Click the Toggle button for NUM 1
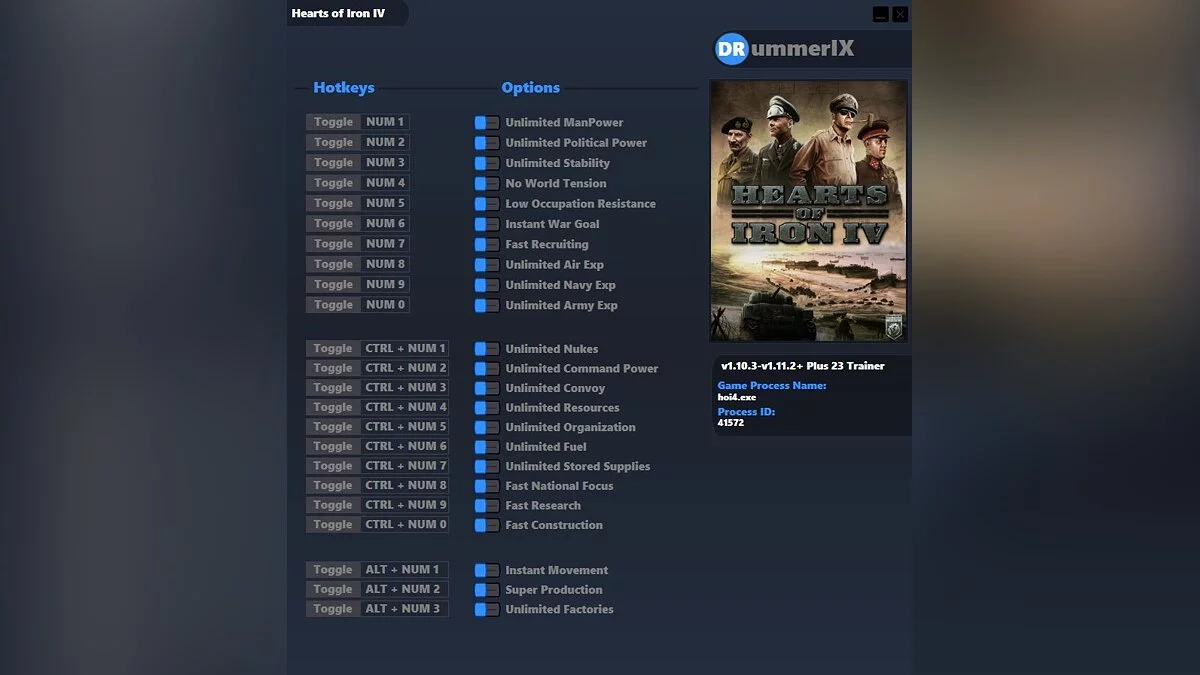This screenshot has width=1200, height=675. click(x=333, y=122)
